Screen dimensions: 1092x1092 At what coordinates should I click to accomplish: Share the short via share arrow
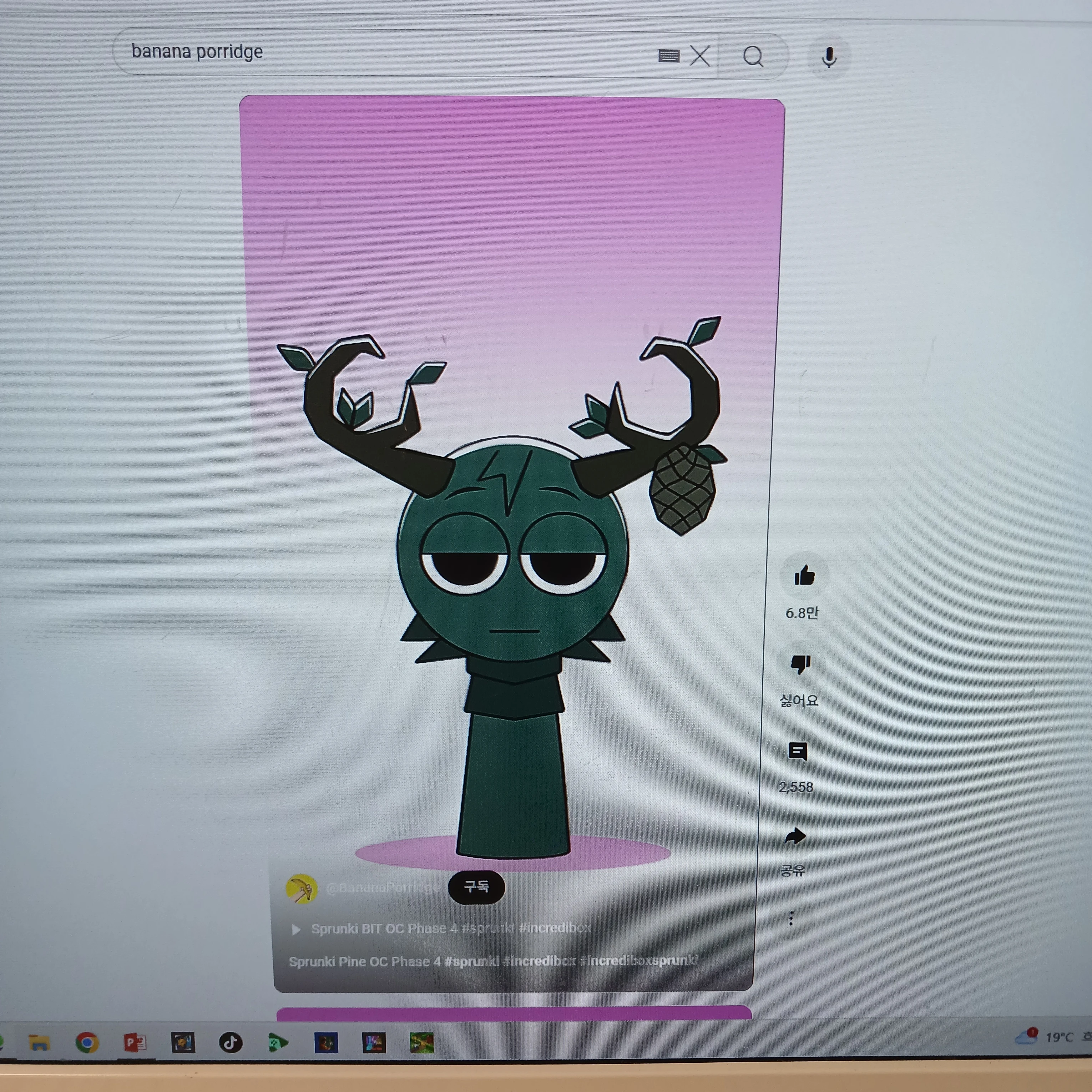pyautogui.click(x=795, y=836)
